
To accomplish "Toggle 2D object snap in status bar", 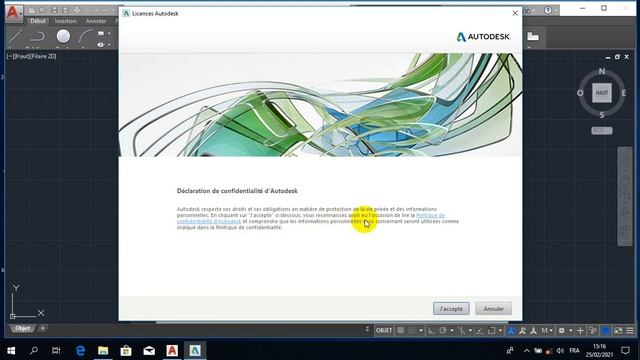I will click(x=491, y=330).
